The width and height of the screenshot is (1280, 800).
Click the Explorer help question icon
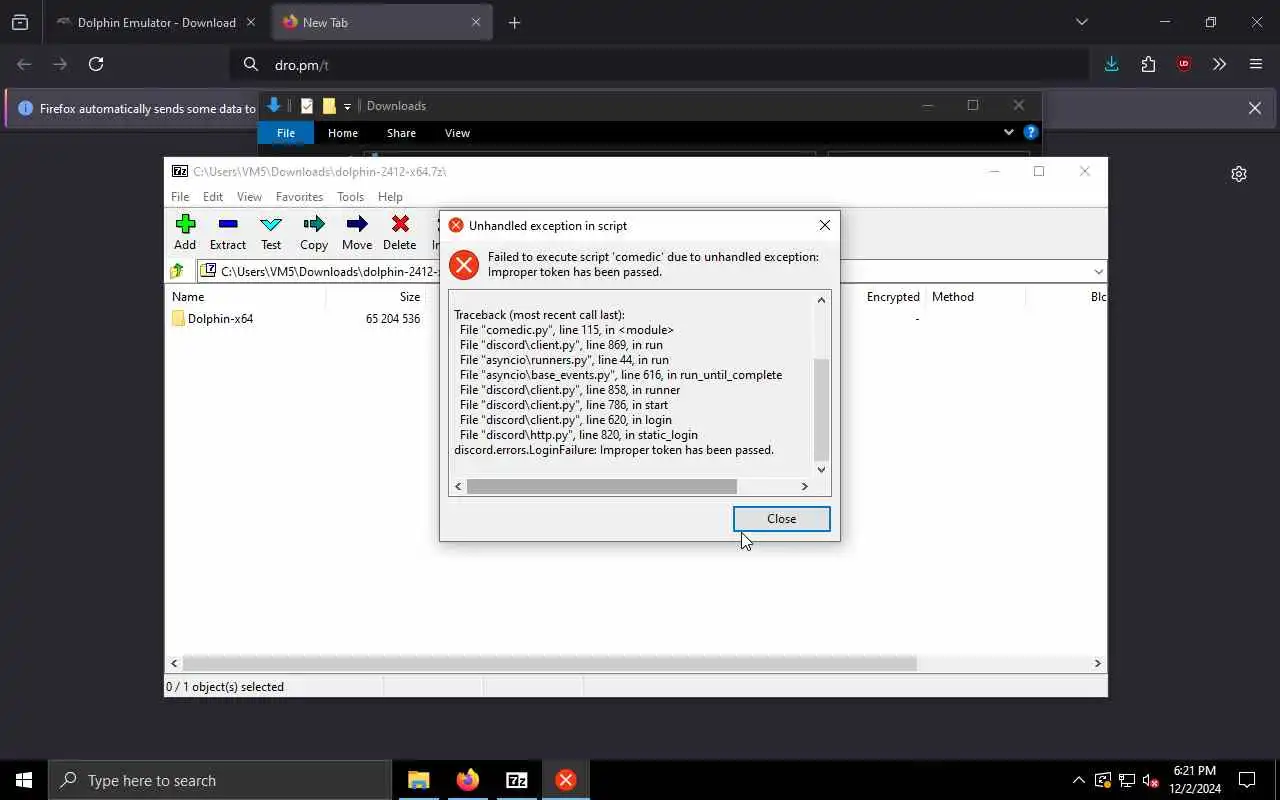(x=1031, y=132)
